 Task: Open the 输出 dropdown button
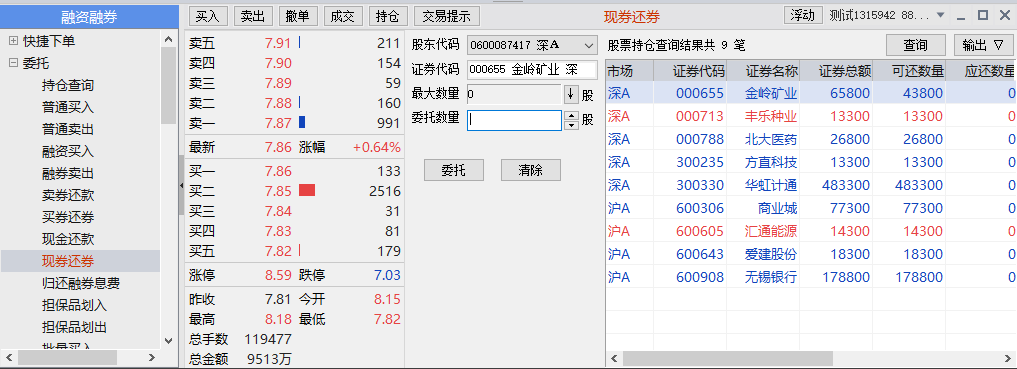(x=983, y=45)
